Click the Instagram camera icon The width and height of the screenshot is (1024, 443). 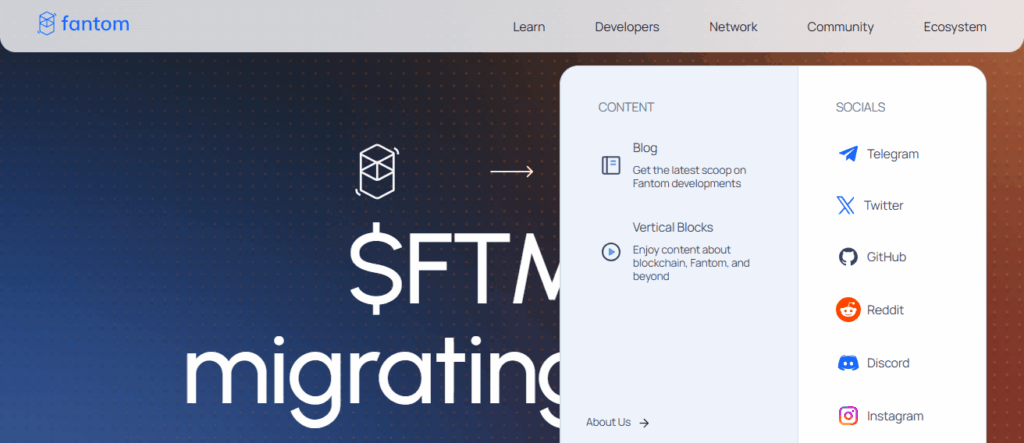(x=848, y=416)
